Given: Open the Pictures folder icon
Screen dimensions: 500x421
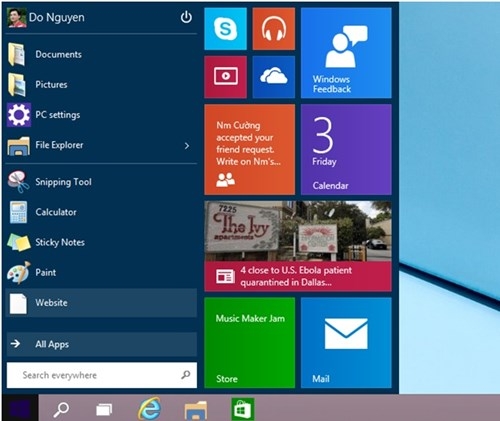Looking at the screenshot, I should [17, 85].
